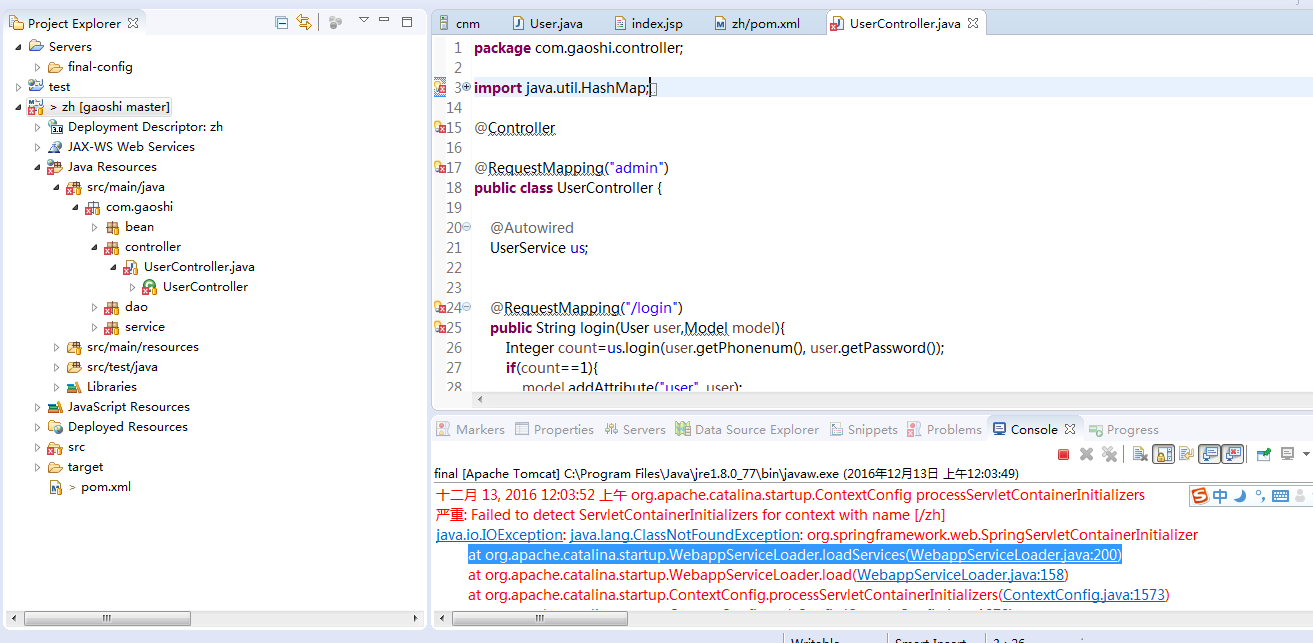Click the error marker on line 25
This screenshot has width=1313, height=643.
[x=440, y=328]
